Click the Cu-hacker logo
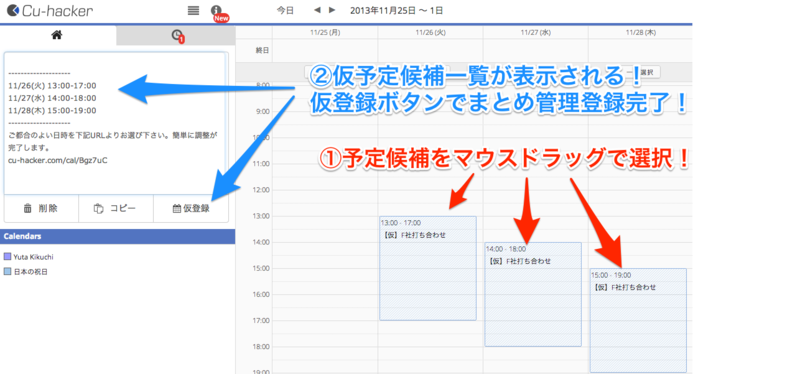 [x=50, y=10]
